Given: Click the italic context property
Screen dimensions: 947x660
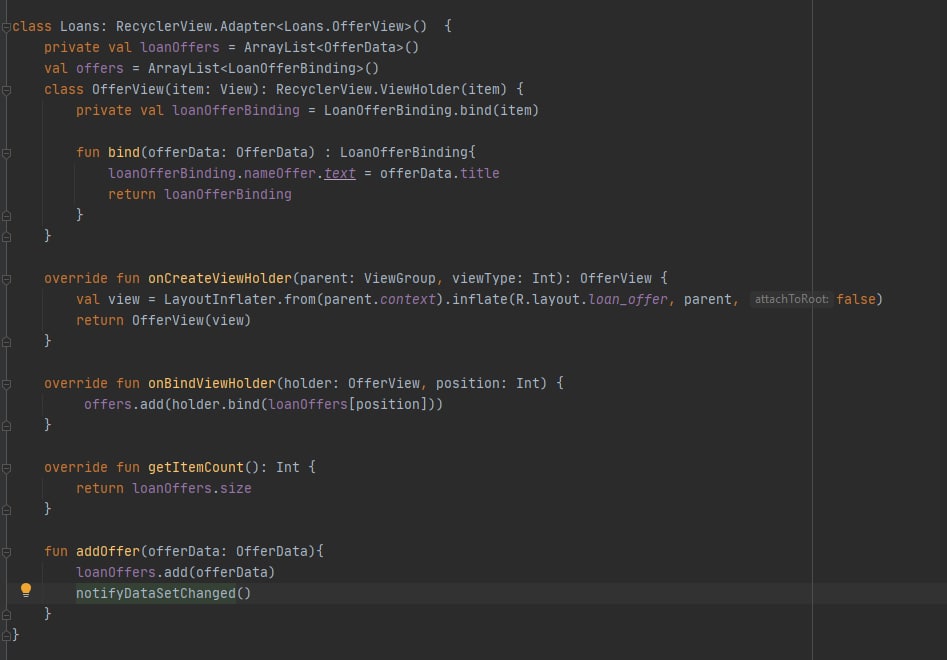Looking at the screenshot, I should tap(408, 299).
